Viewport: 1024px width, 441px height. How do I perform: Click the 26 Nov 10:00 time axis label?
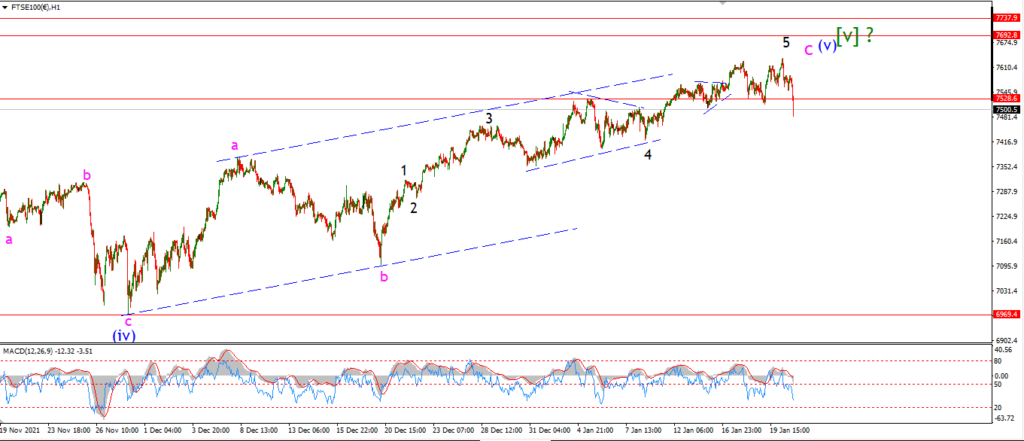(x=117, y=431)
